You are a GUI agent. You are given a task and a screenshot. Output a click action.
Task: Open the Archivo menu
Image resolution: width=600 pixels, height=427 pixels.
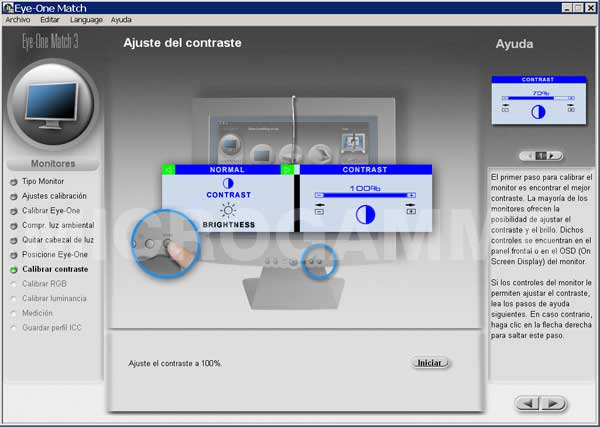pyautogui.click(x=18, y=20)
